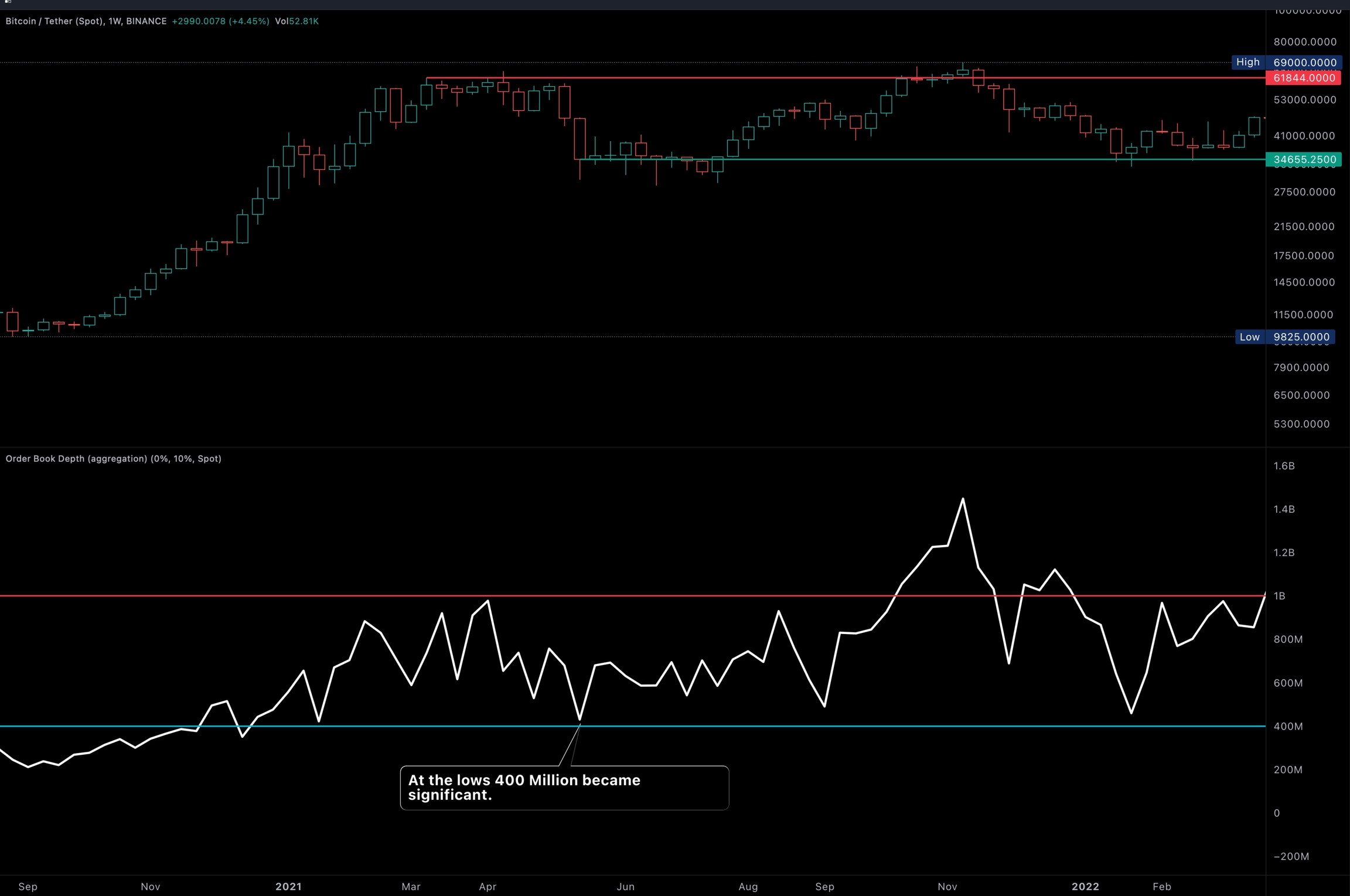This screenshot has width=1350, height=896.
Task: Click the Low 9825 price label
Action: click(1284, 337)
